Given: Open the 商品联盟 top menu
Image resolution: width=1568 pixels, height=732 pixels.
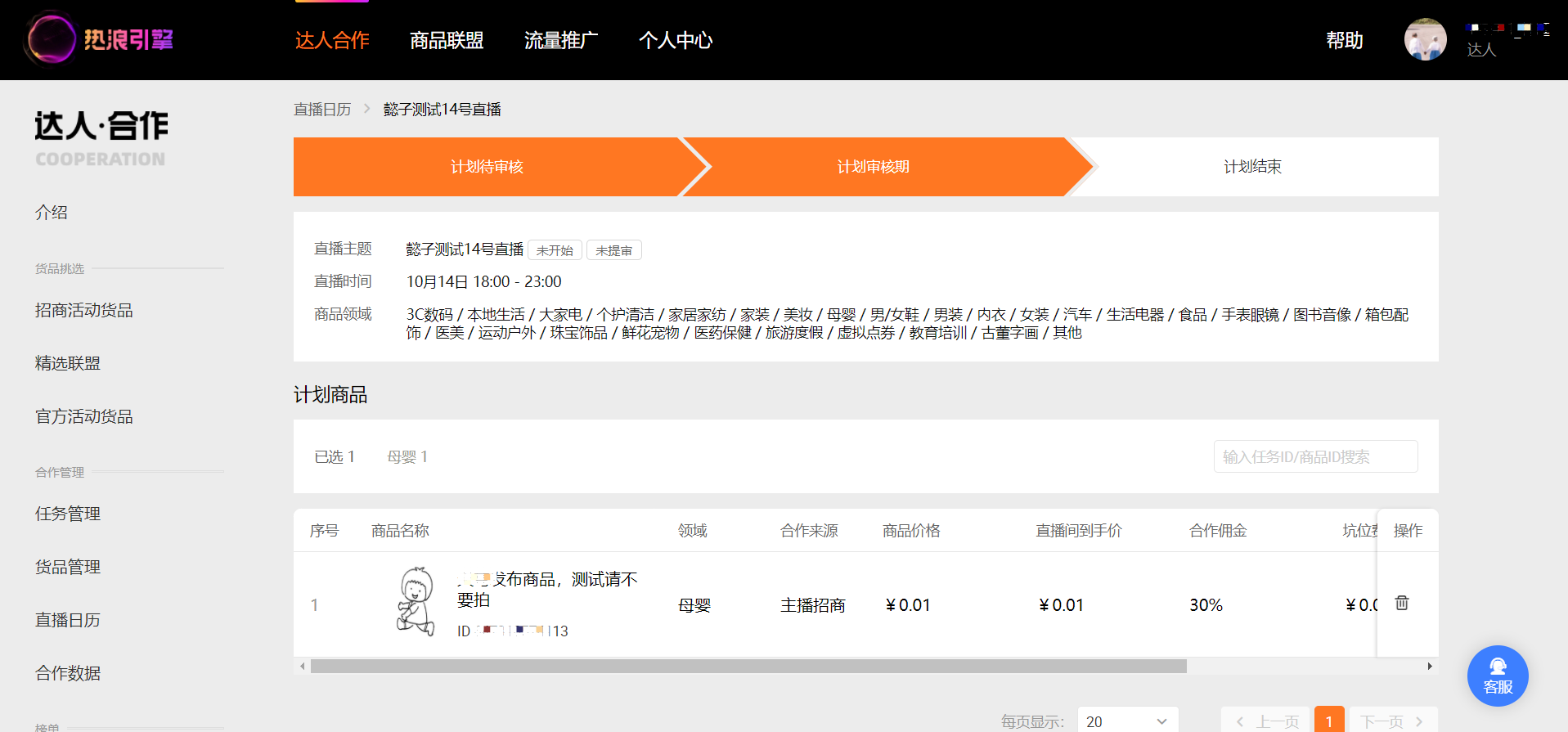Looking at the screenshot, I should 447,40.
